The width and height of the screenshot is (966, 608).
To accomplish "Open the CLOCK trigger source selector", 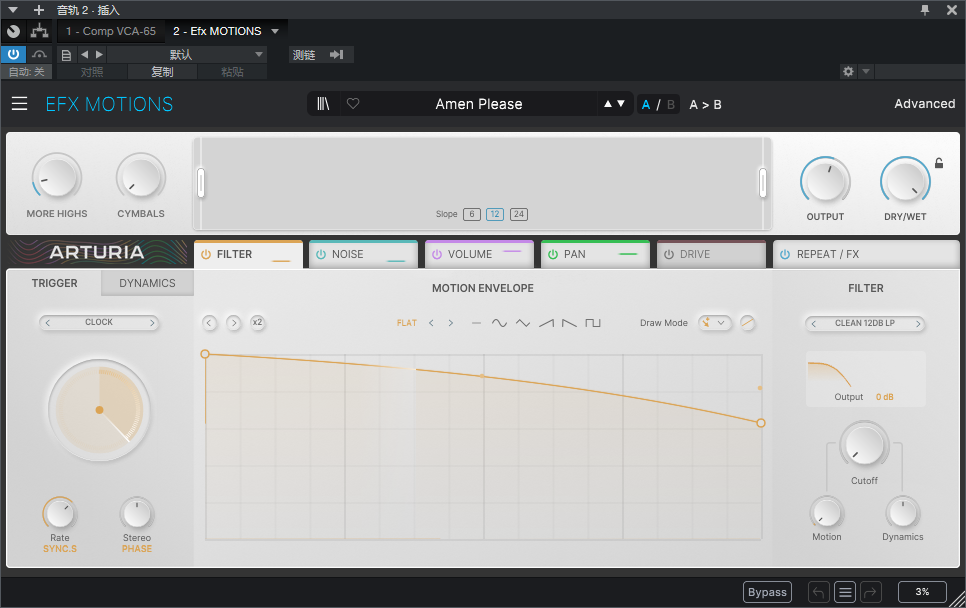I will pyautogui.click(x=99, y=322).
